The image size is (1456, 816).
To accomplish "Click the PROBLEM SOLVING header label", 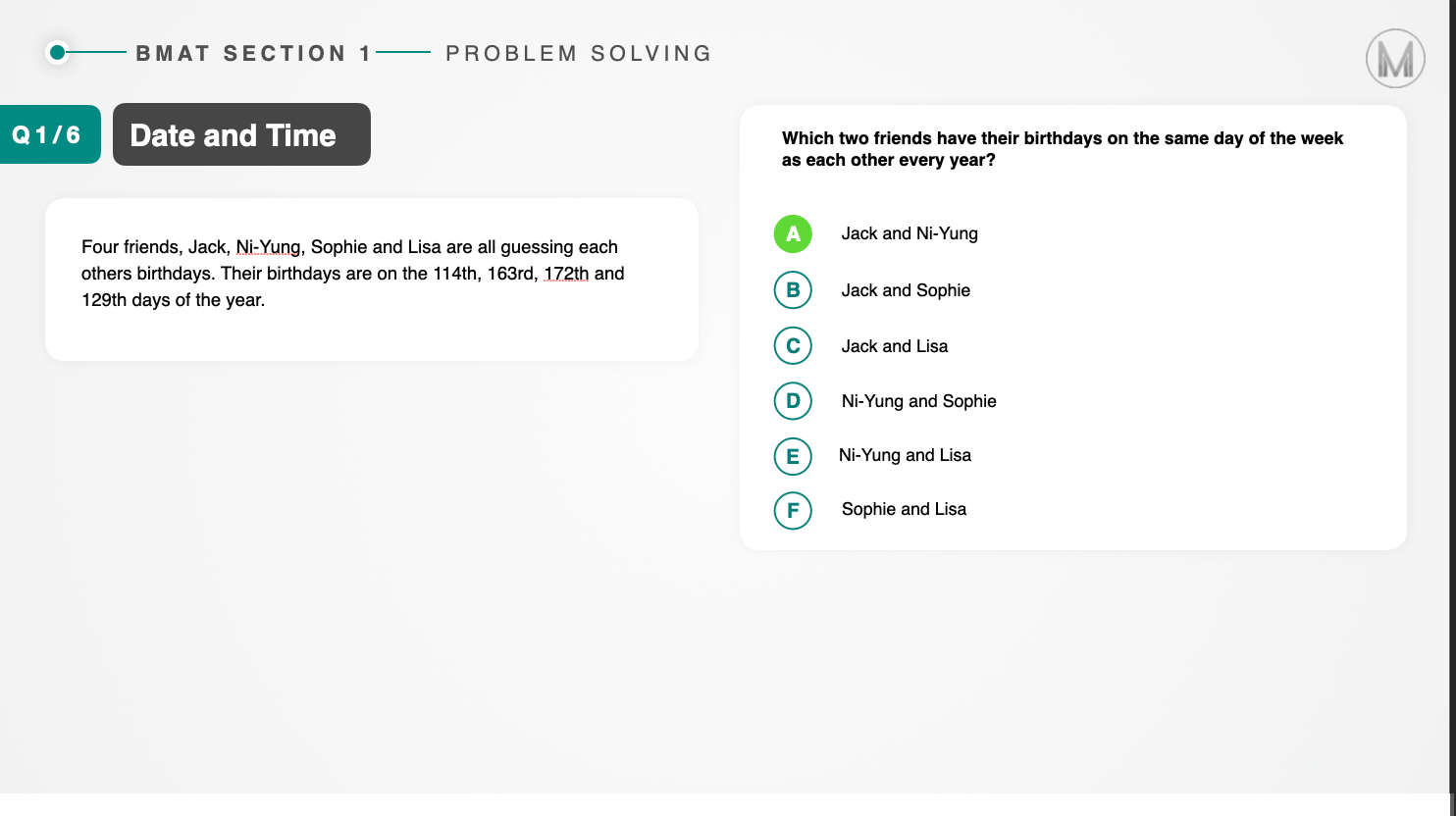I will coord(579,54).
